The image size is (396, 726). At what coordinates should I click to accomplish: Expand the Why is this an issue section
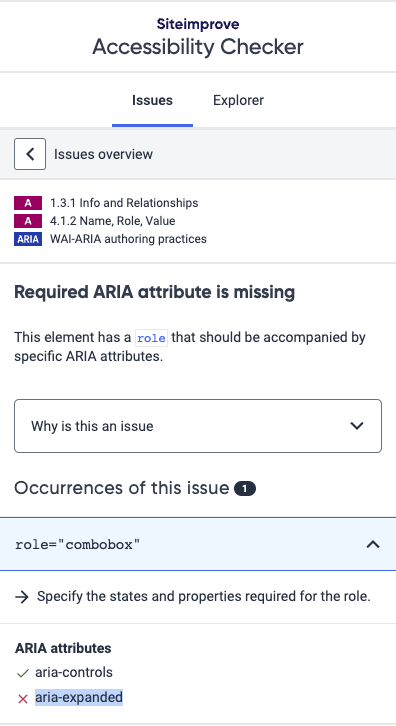(x=198, y=426)
